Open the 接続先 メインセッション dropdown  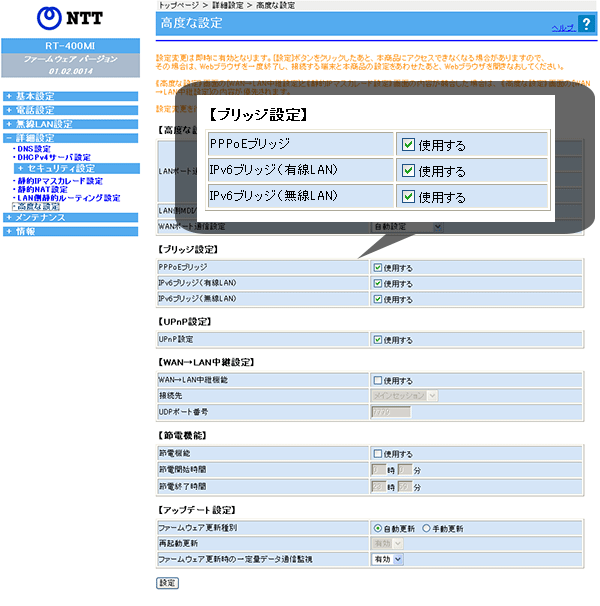point(404,395)
